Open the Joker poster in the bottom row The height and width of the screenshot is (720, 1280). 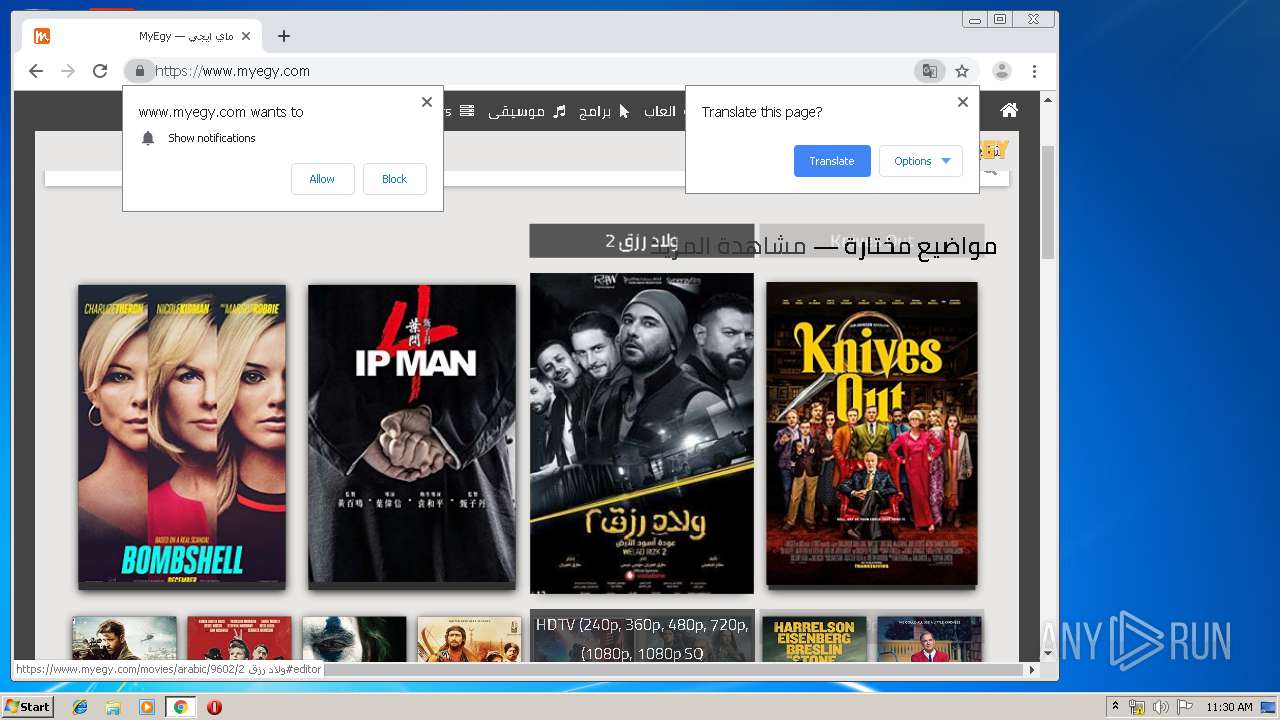[x=355, y=639]
